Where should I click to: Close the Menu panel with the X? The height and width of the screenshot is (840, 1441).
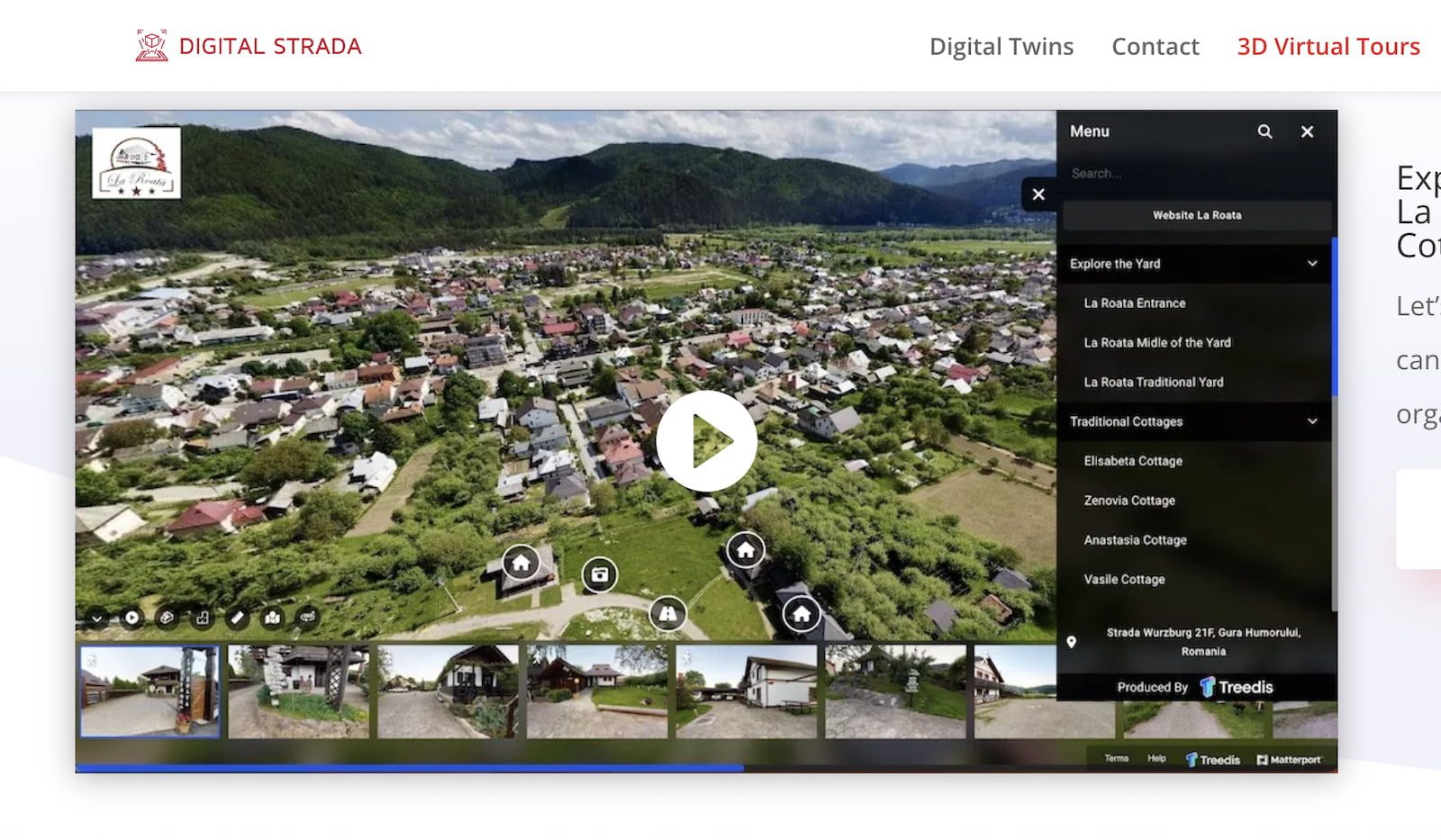[1307, 131]
